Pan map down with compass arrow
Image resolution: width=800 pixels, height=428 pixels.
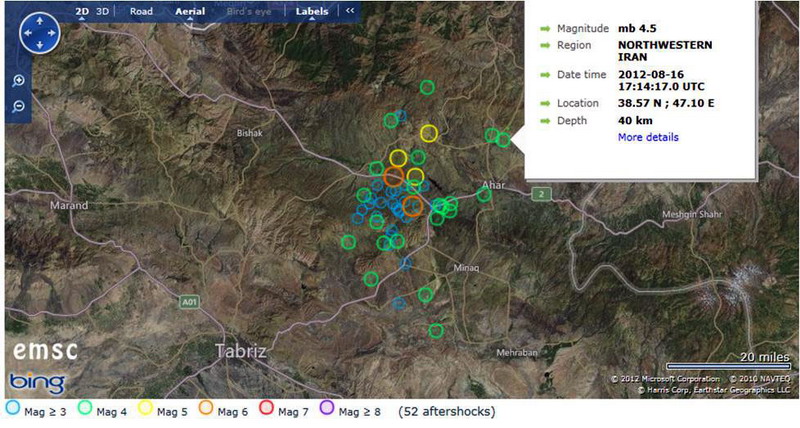click(x=40, y=44)
